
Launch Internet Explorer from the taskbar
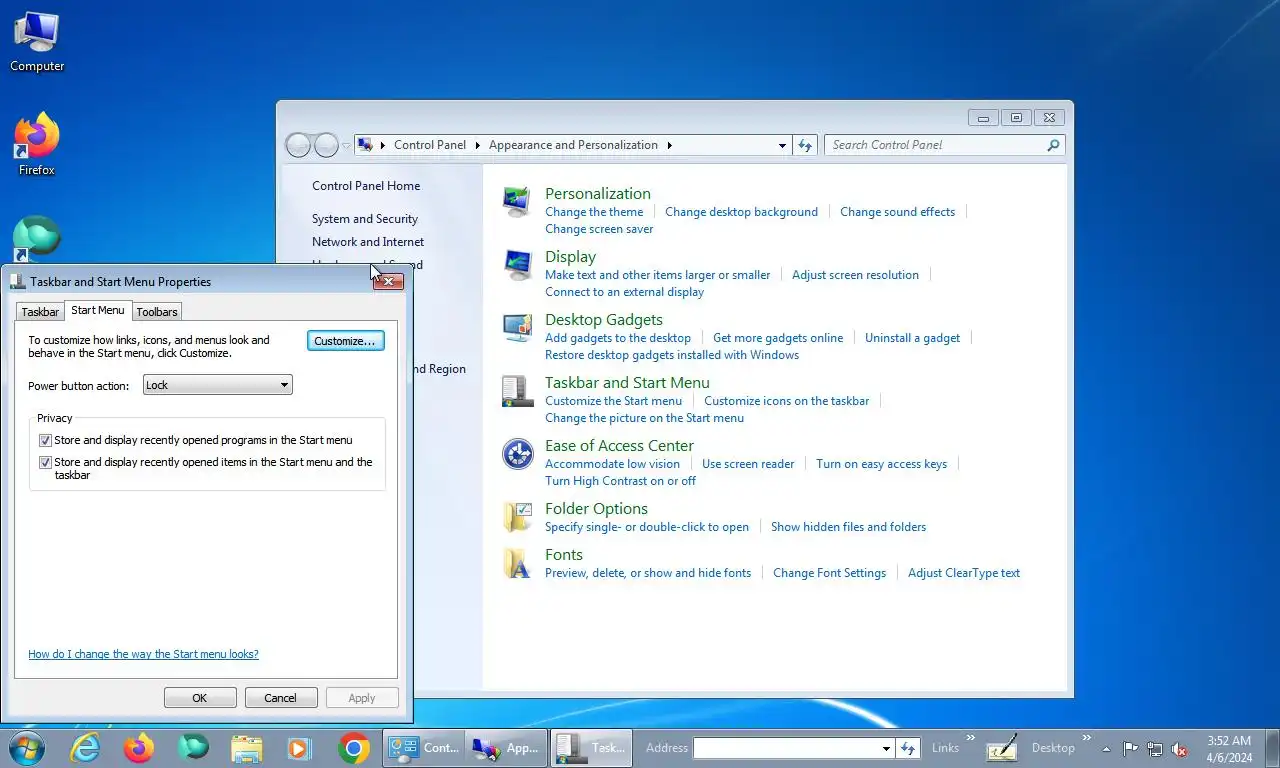click(85, 748)
